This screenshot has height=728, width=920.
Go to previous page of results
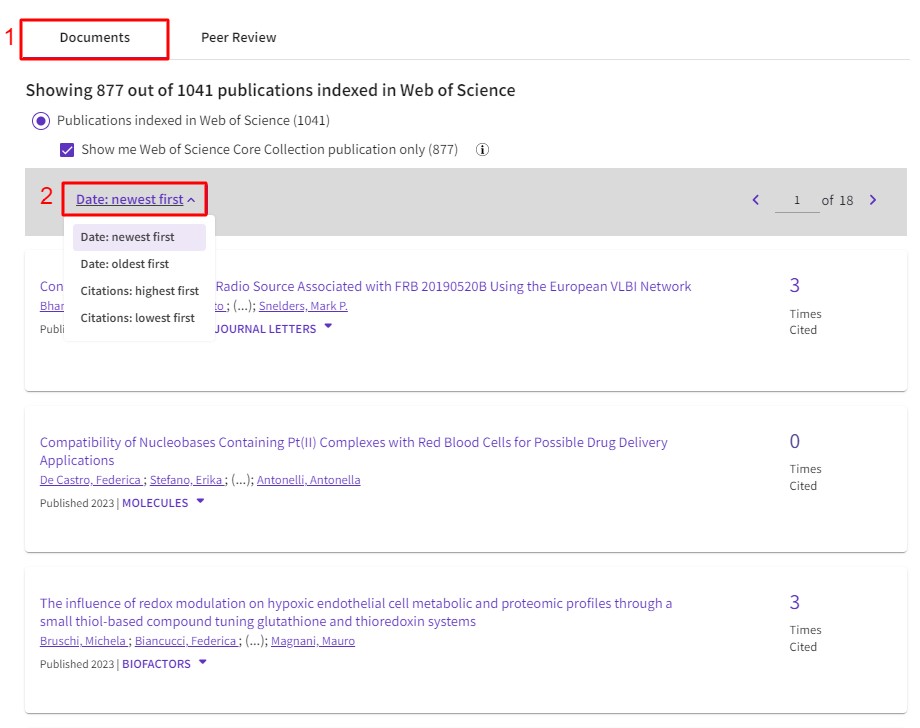[x=756, y=200]
